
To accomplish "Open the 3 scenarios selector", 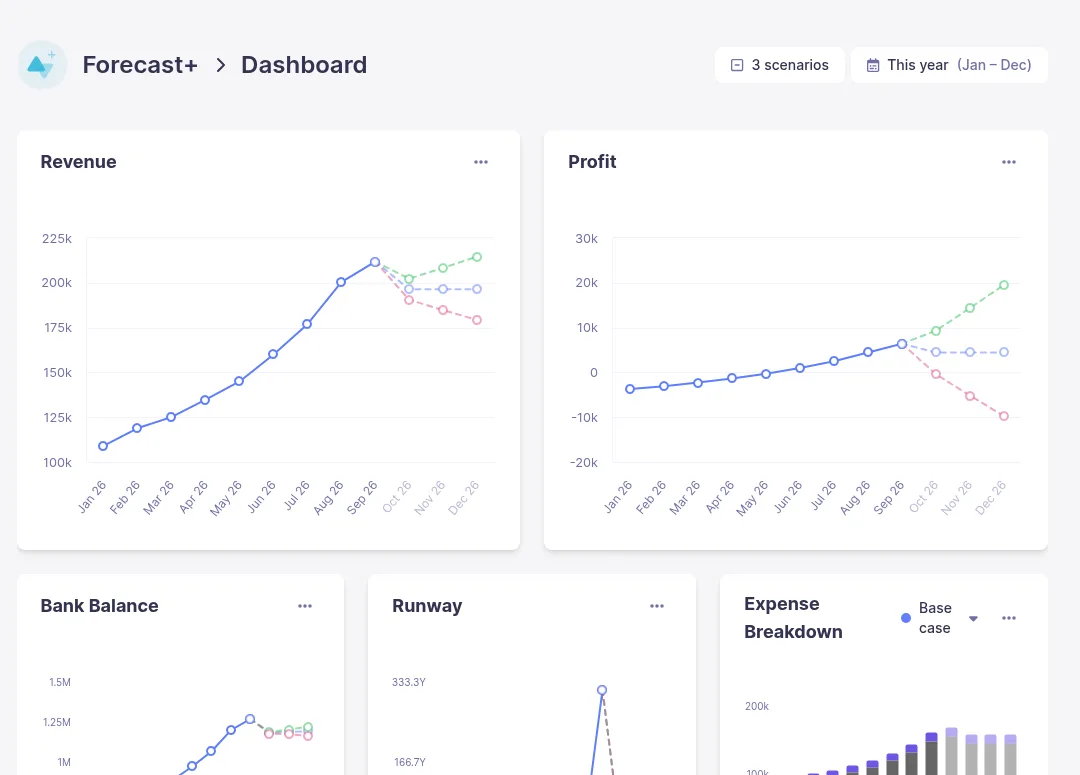I will (x=780, y=65).
